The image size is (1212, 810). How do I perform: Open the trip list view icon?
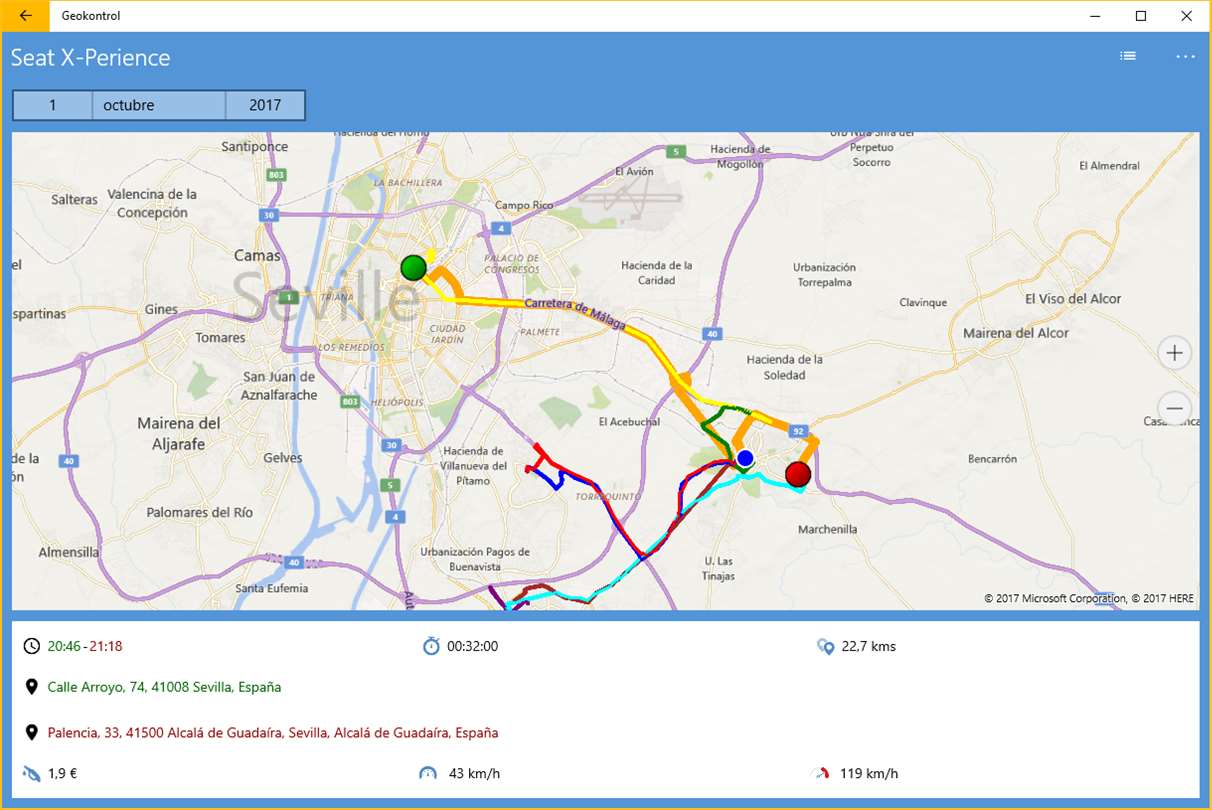click(1128, 57)
